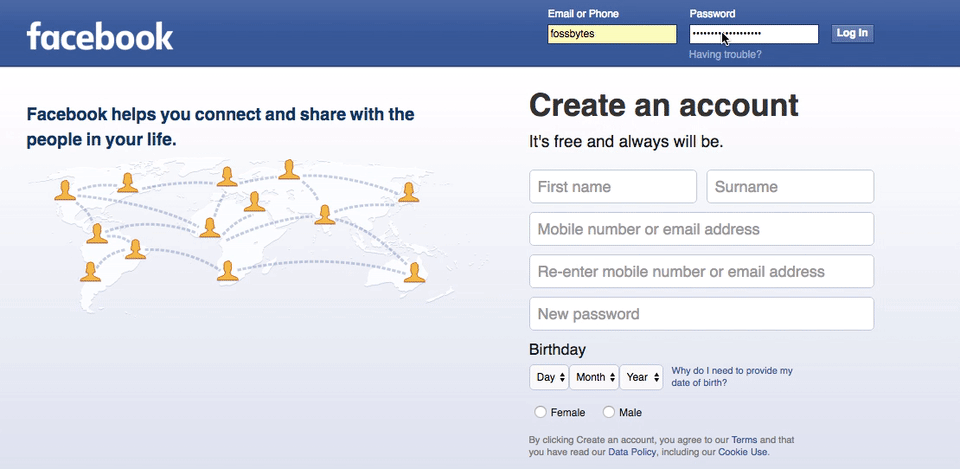The width and height of the screenshot is (960, 469).
Task: Open the Having trouble? link
Action: point(725,54)
